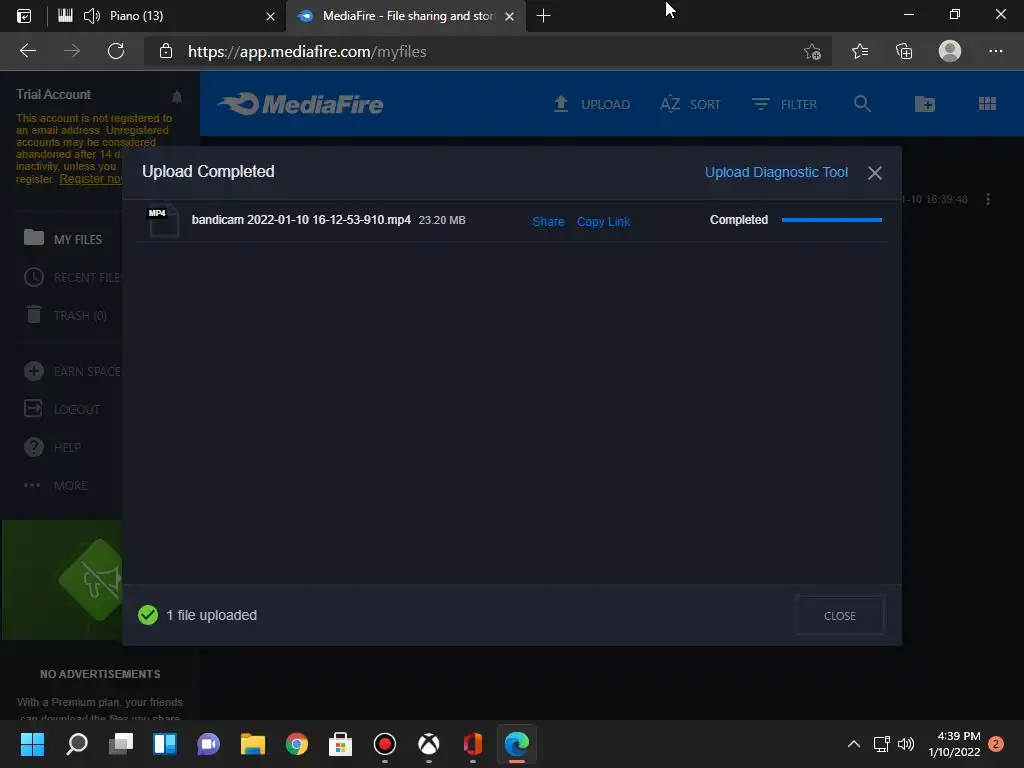
Task: Open Recent Files in sidebar
Action: [72, 278]
